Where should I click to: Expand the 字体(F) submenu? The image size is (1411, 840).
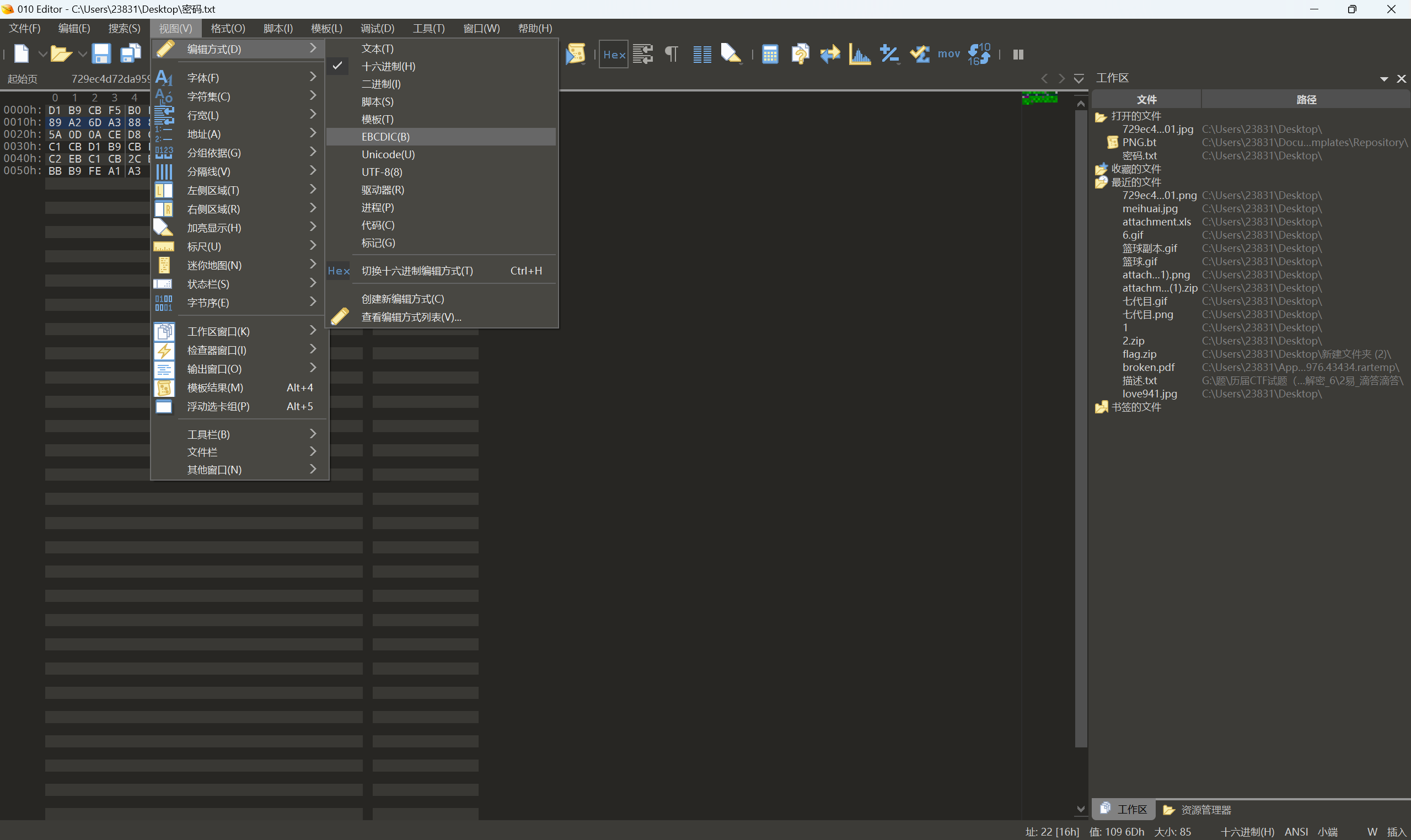239,78
